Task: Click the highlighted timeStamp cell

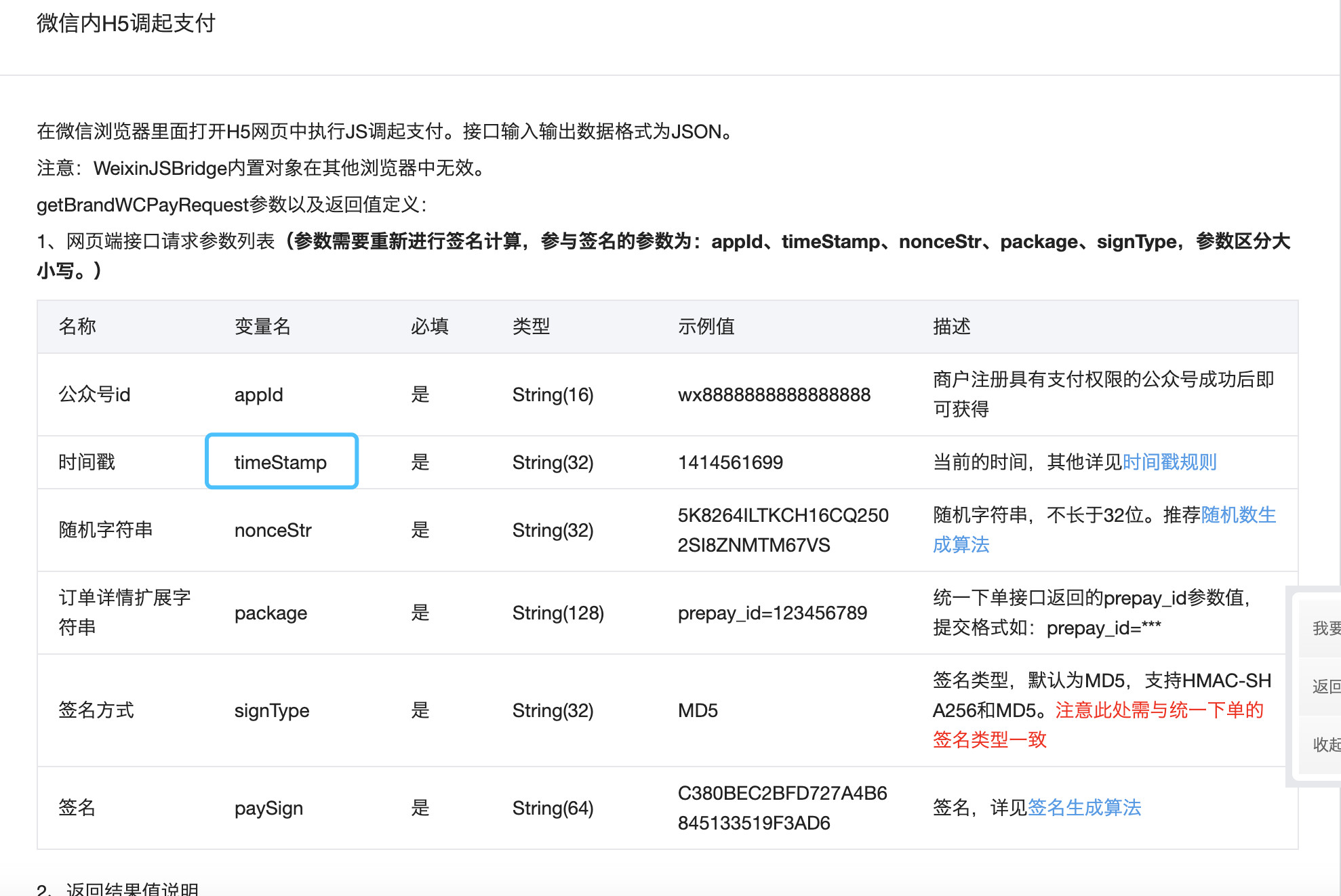Action: coord(281,462)
